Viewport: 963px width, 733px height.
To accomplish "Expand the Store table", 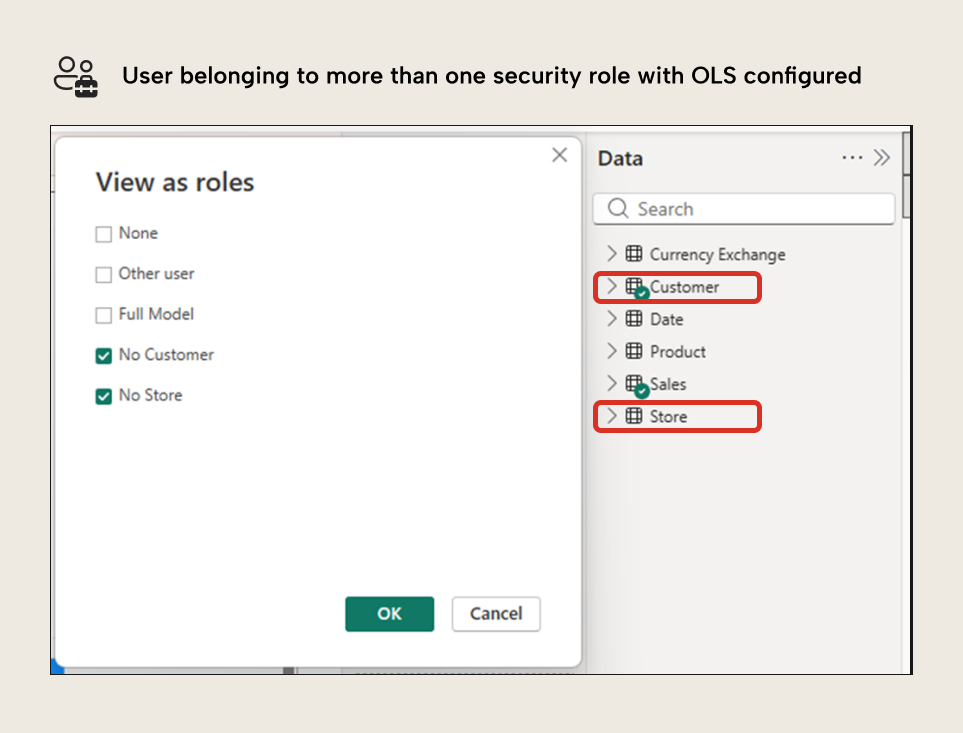I will click(x=611, y=416).
